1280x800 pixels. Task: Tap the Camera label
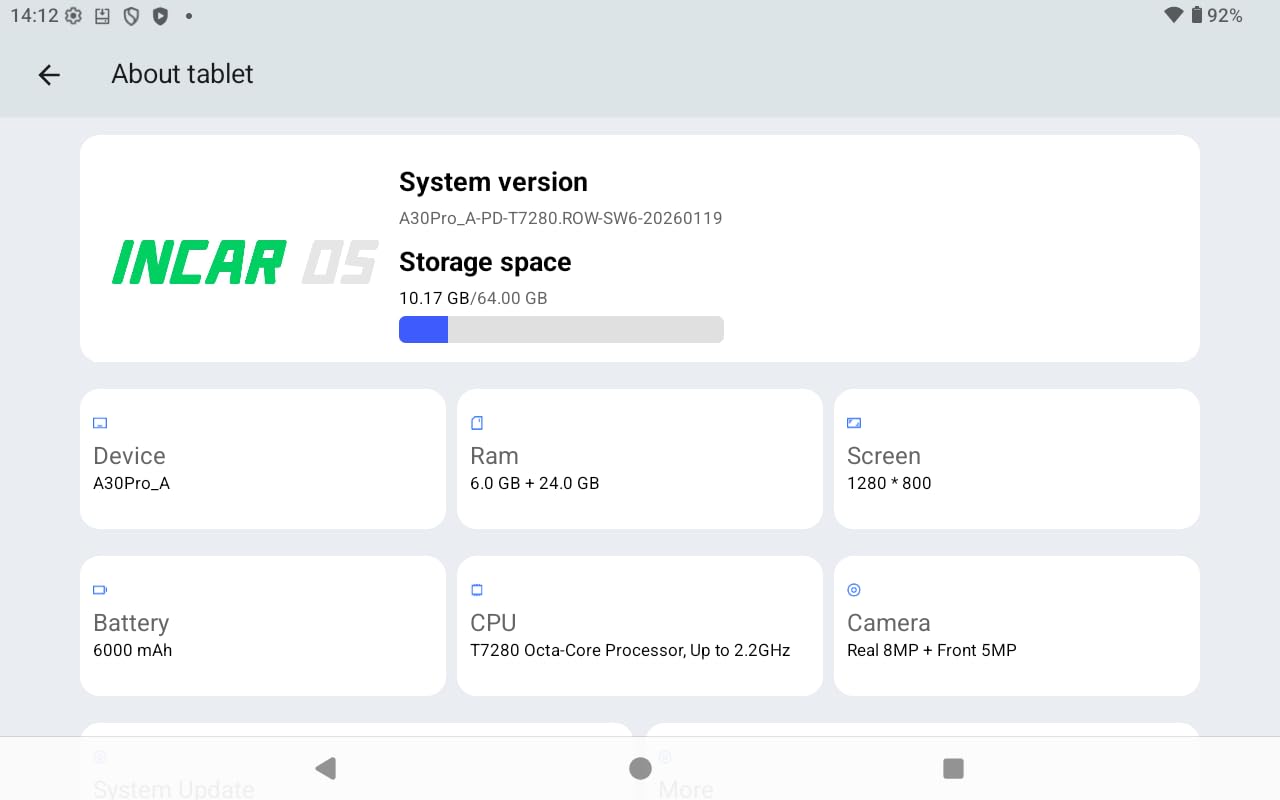(x=889, y=623)
